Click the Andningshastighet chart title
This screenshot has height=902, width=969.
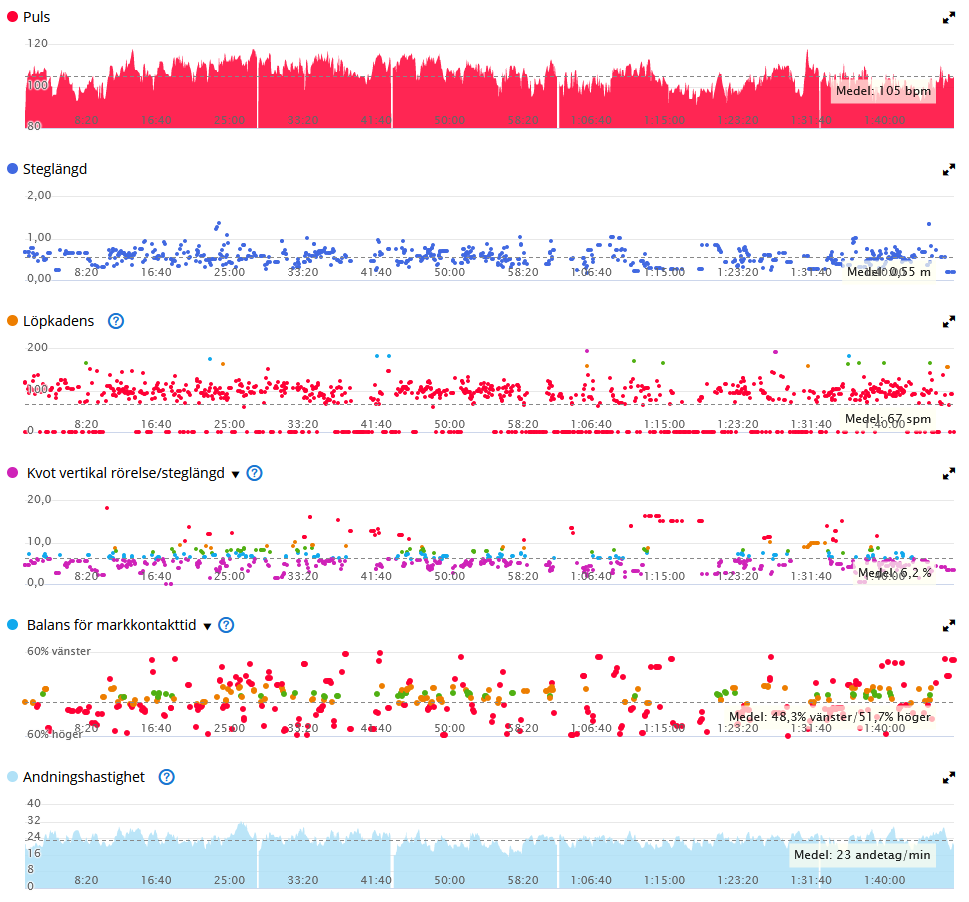(84, 777)
